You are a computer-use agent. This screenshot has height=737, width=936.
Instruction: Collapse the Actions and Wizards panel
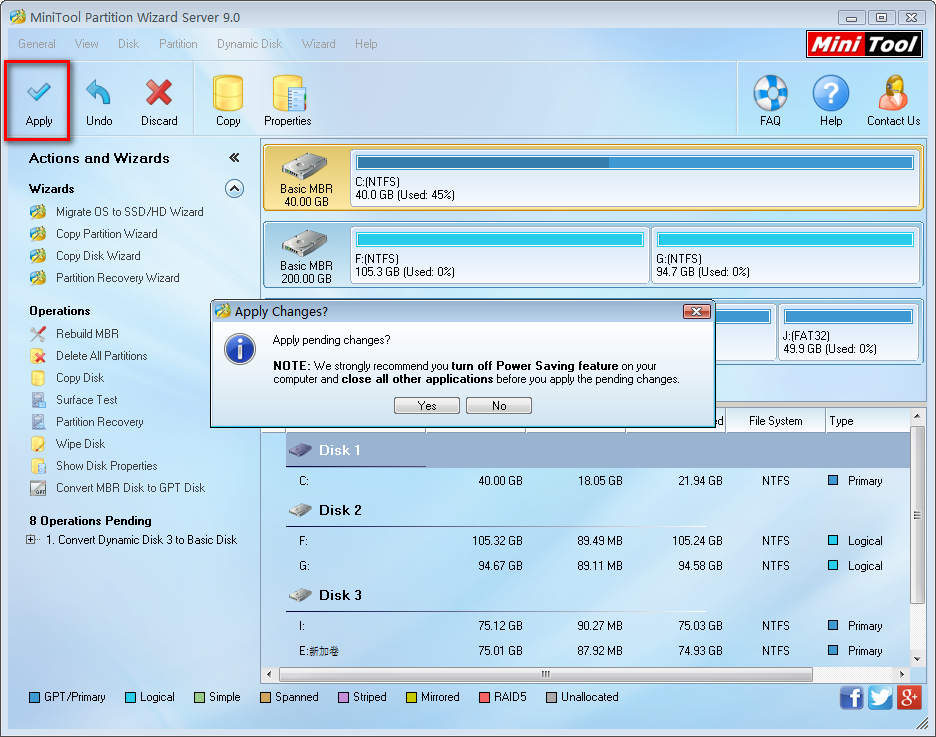(234, 158)
